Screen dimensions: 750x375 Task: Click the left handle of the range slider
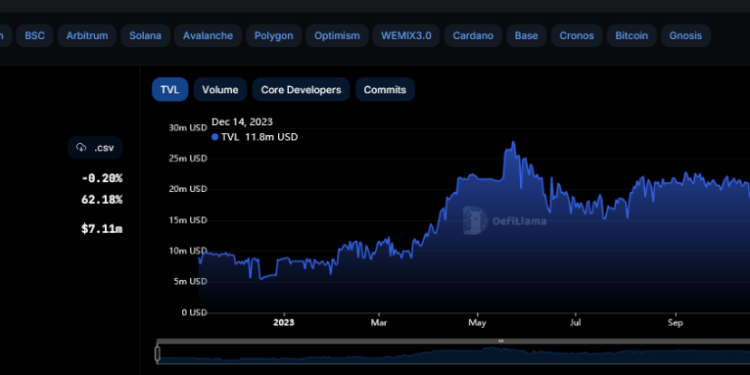(x=157, y=354)
